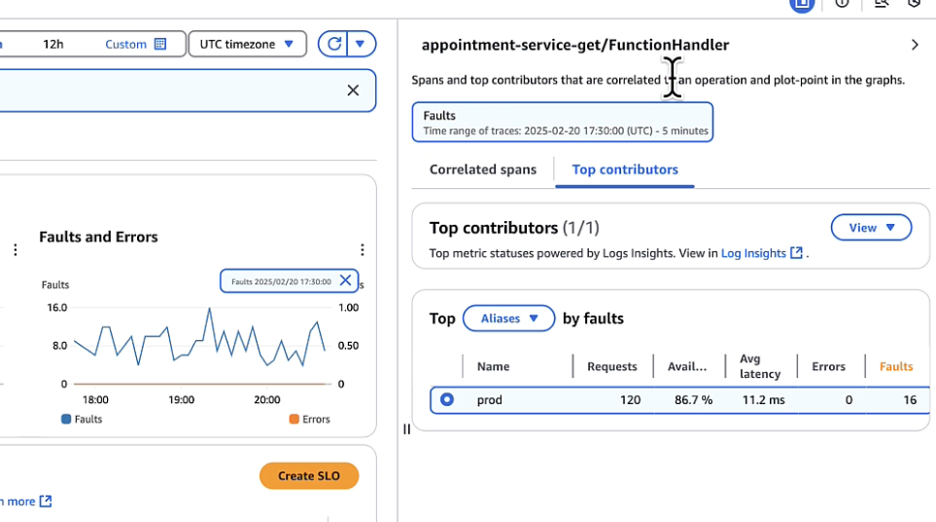This screenshot has height=522, width=936.
Task: Sort table by Faults column
Action: 895,367
